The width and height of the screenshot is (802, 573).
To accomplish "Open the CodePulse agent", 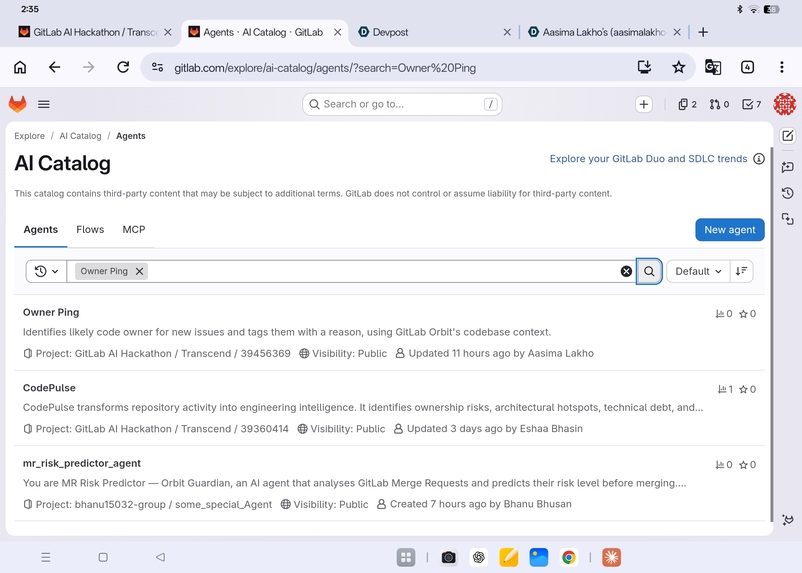I will point(49,388).
